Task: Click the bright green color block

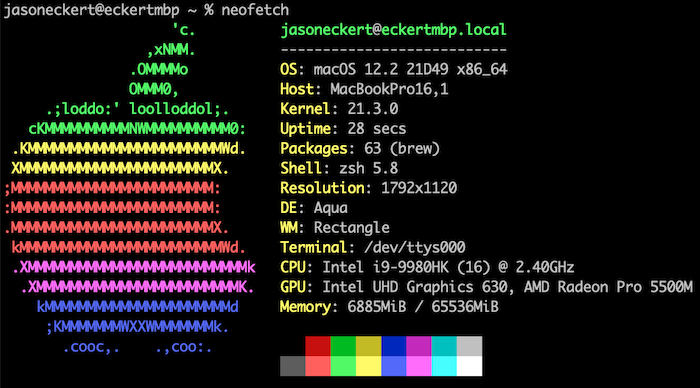Action: click(x=343, y=366)
